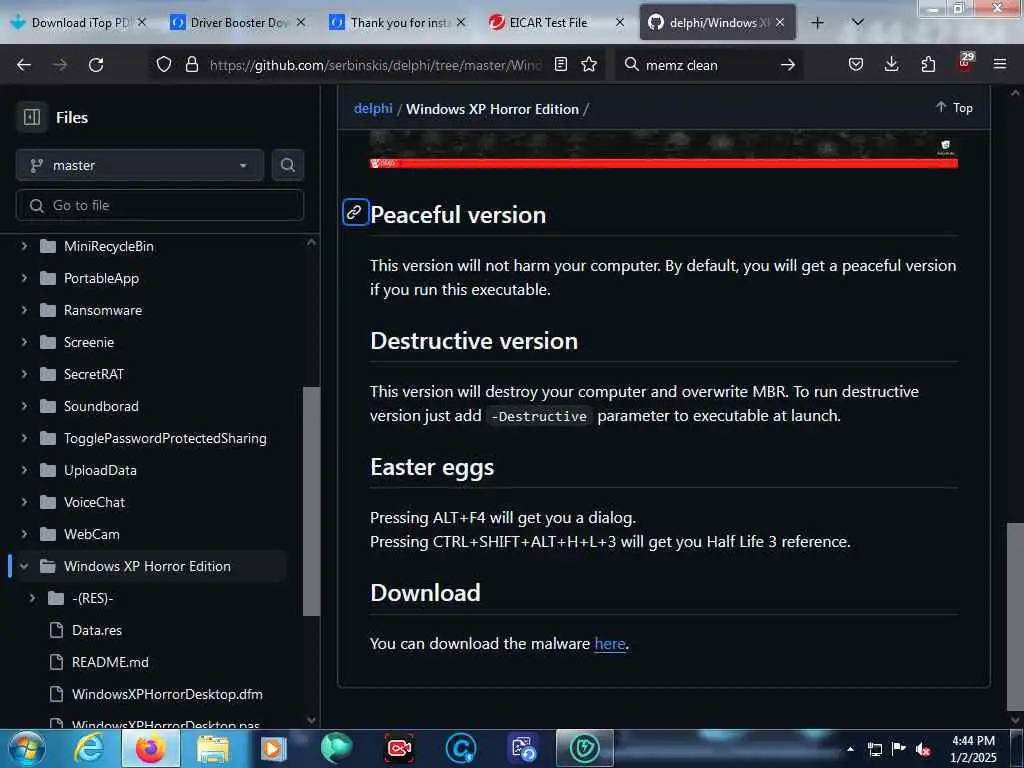
Task: Toggle reader view in address bar
Action: [560, 64]
